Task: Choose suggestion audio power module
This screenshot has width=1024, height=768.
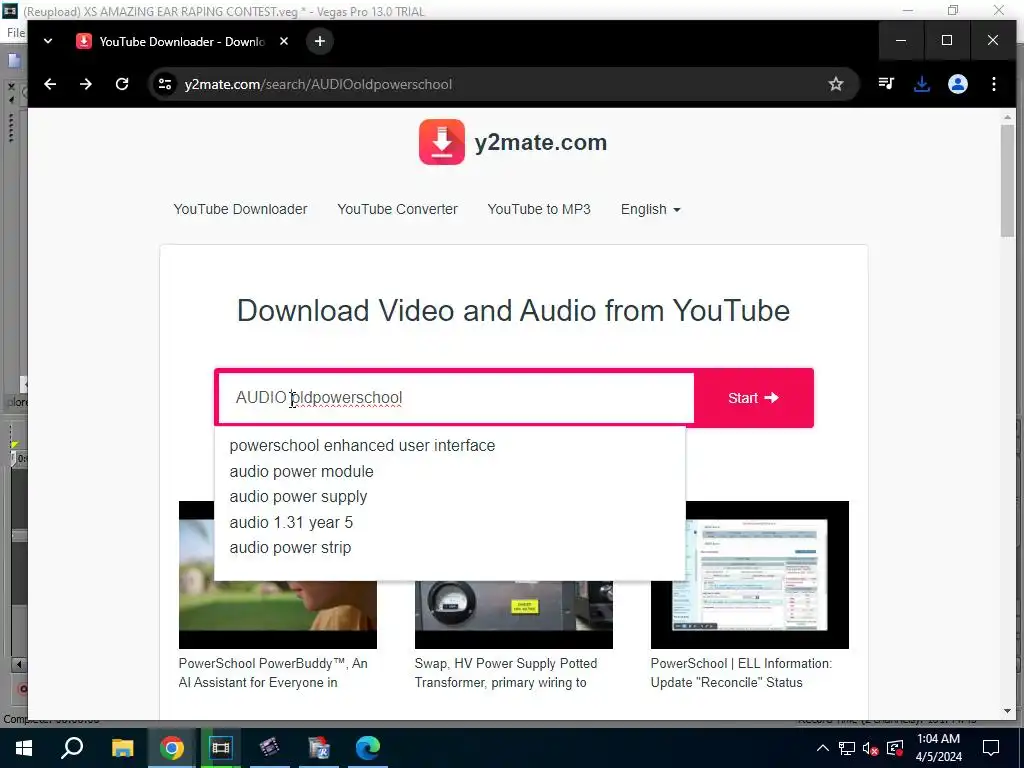Action: 302,472
